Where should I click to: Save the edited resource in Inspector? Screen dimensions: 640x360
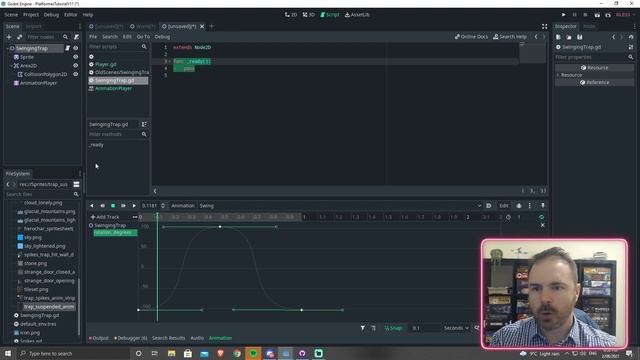click(x=580, y=37)
